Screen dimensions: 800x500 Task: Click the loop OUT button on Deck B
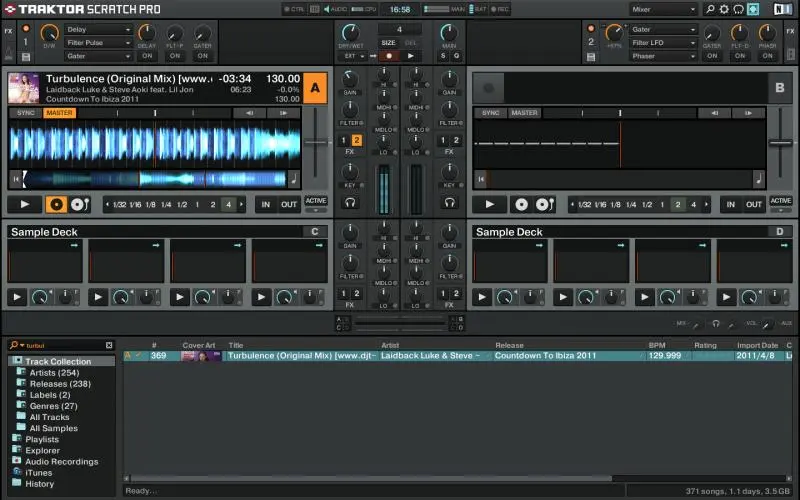click(x=754, y=204)
